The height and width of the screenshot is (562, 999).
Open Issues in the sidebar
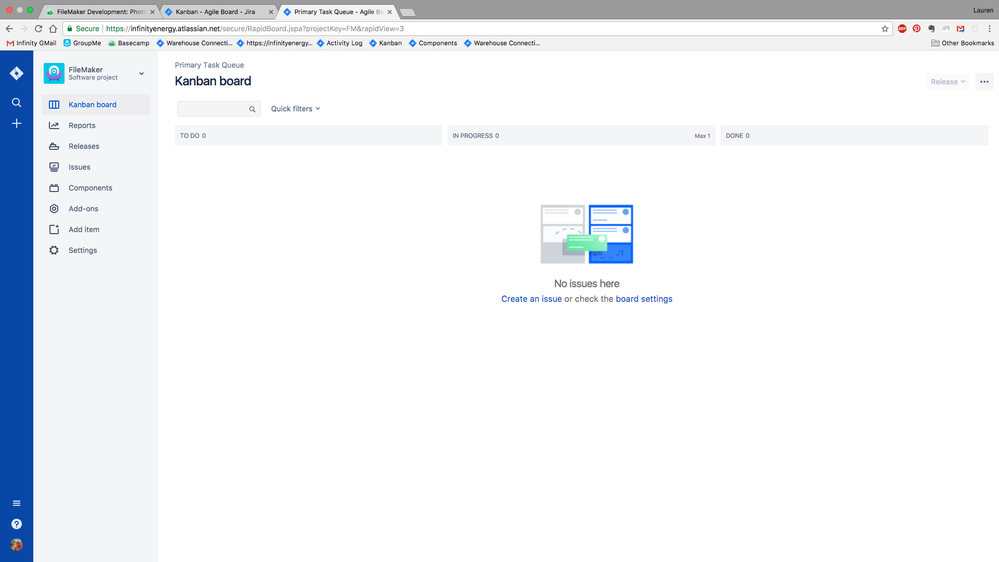pos(96,167)
